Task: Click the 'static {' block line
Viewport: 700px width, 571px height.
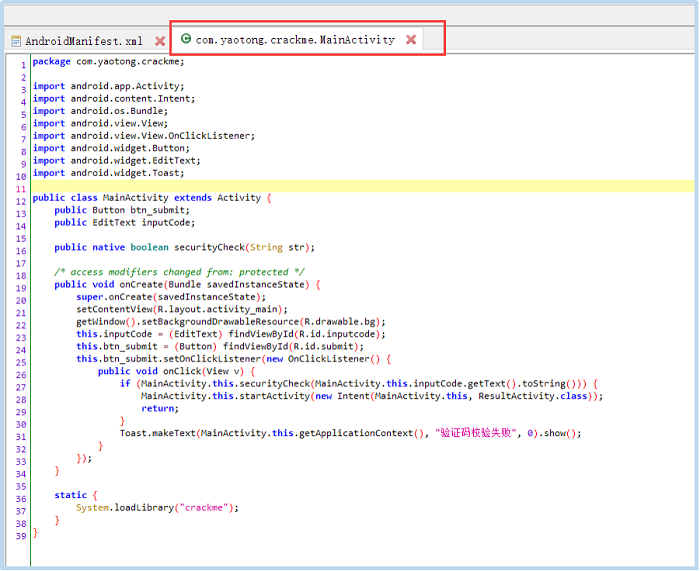Action: tap(75, 496)
